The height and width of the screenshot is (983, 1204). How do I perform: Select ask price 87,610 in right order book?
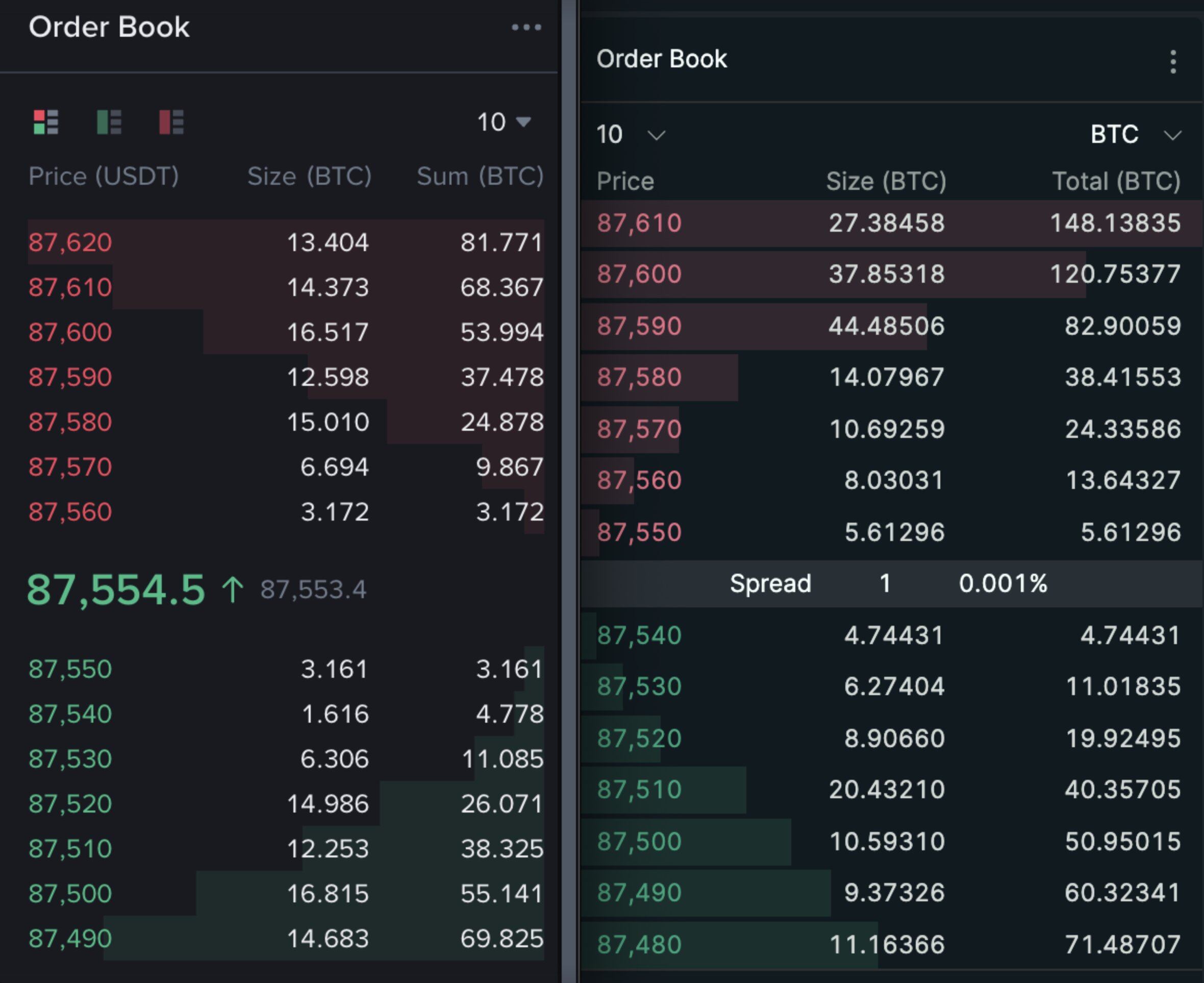[x=639, y=223]
